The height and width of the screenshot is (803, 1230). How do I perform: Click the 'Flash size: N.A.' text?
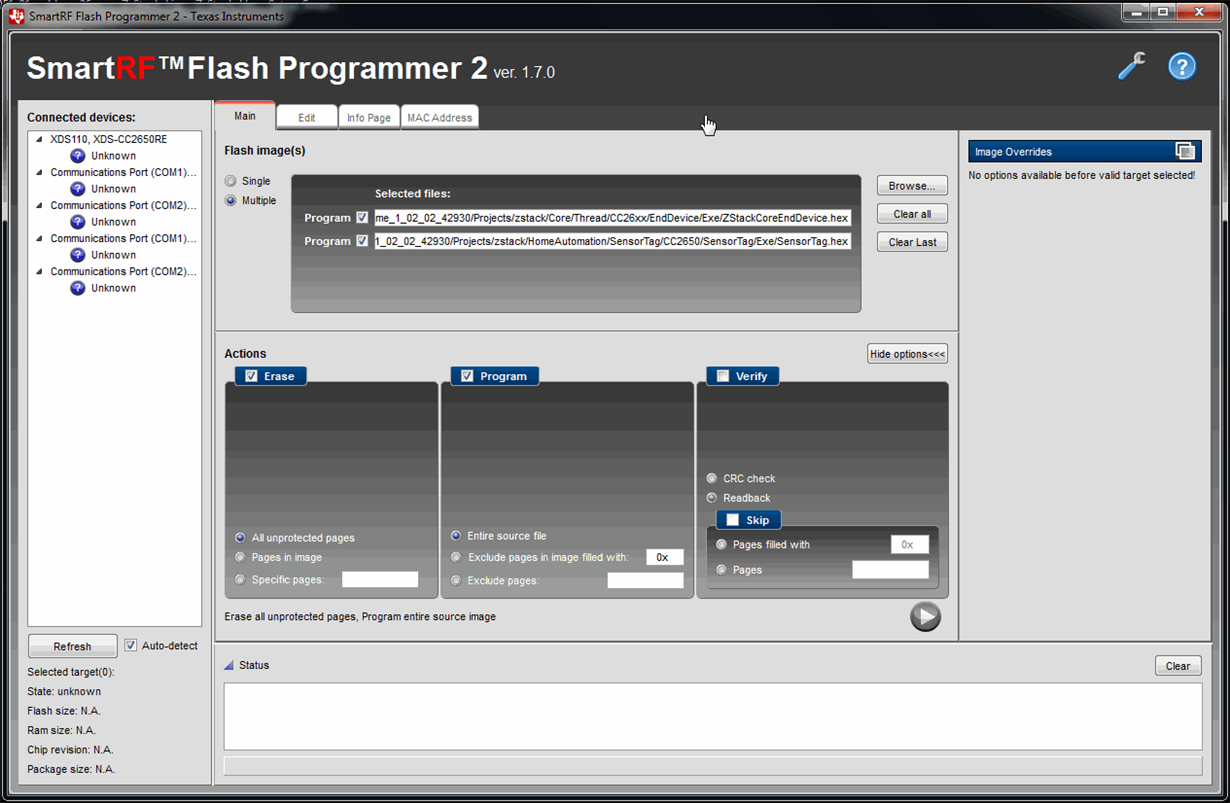coord(64,711)
